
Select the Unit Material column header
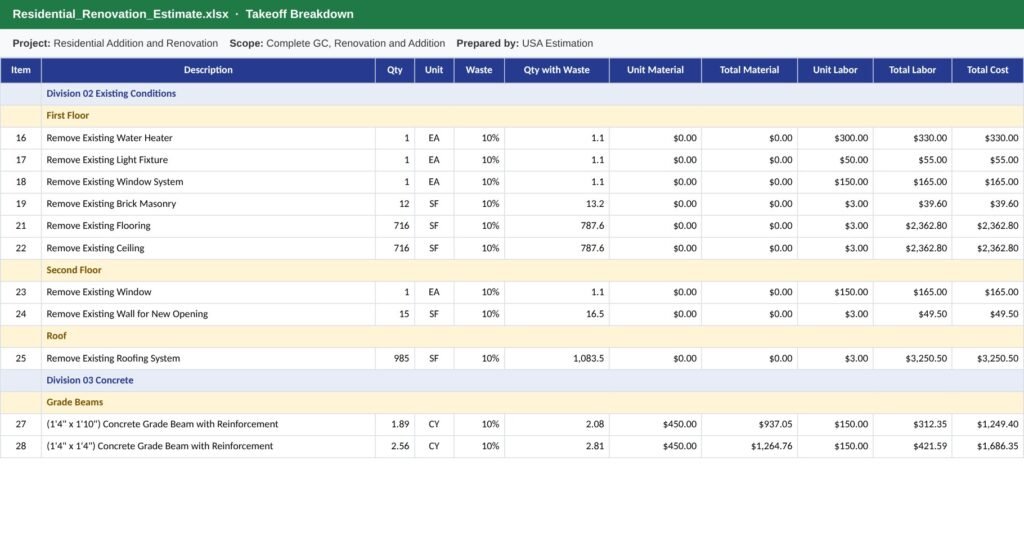tap(655, 70)
